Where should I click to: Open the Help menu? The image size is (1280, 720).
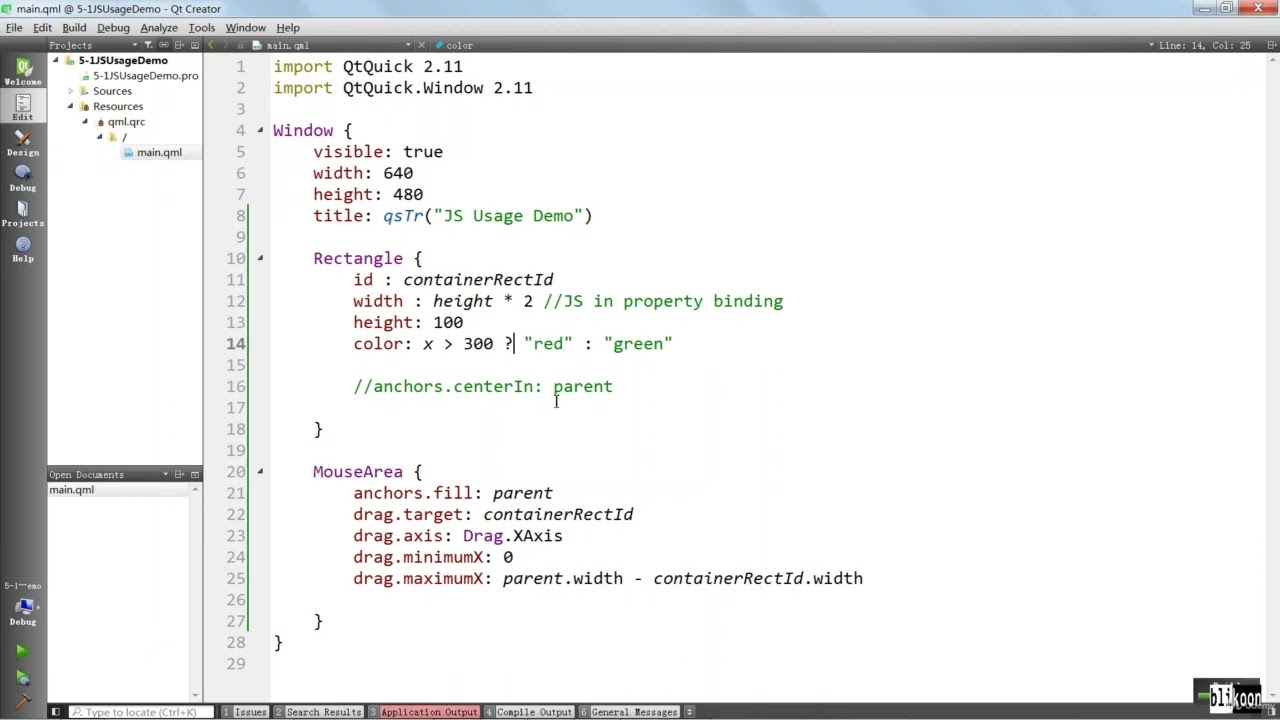coord(288,28)
